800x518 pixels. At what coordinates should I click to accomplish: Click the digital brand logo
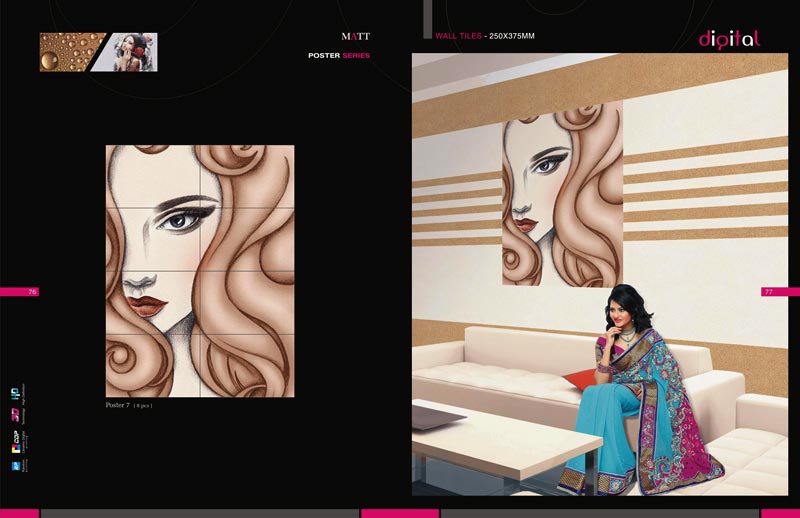point(729,39)
